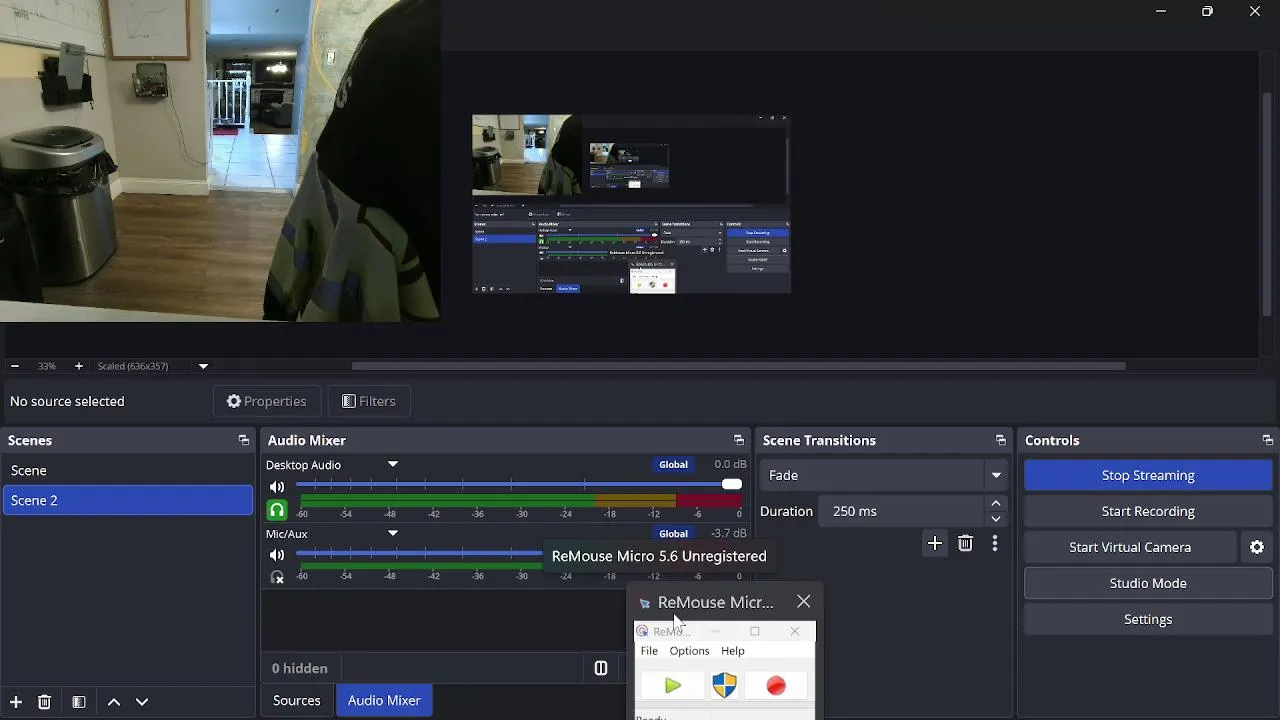Pop out the Scene Transitions dock panel
This screenshot has width=1280, height=720.
[x=1001, y=440]
